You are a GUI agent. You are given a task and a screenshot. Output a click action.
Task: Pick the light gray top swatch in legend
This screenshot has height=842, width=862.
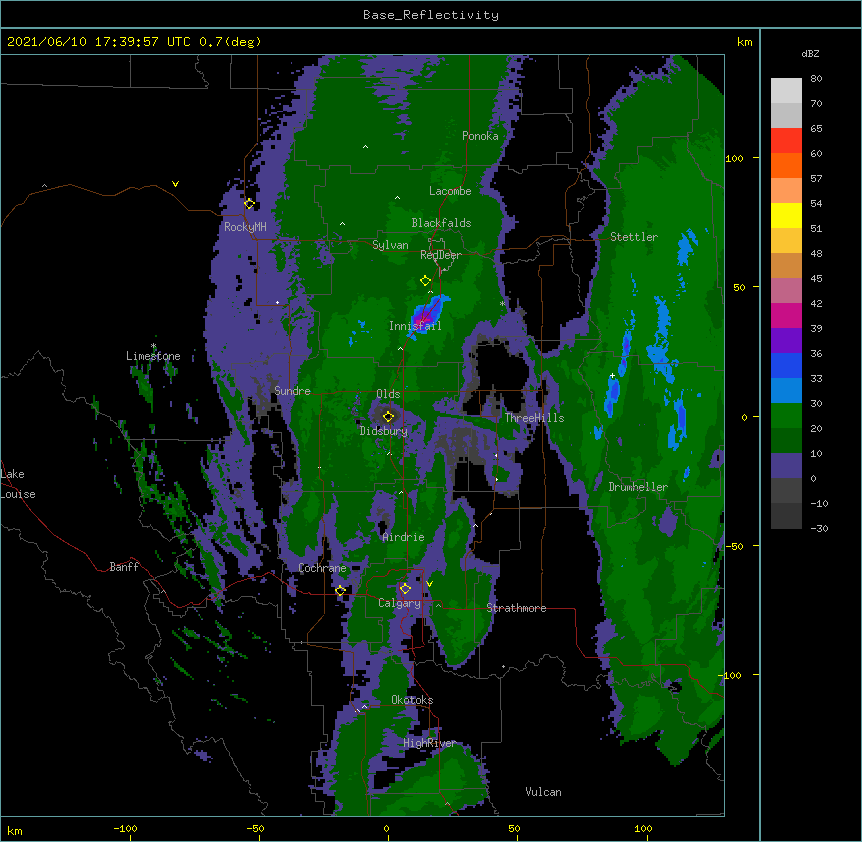786,91
